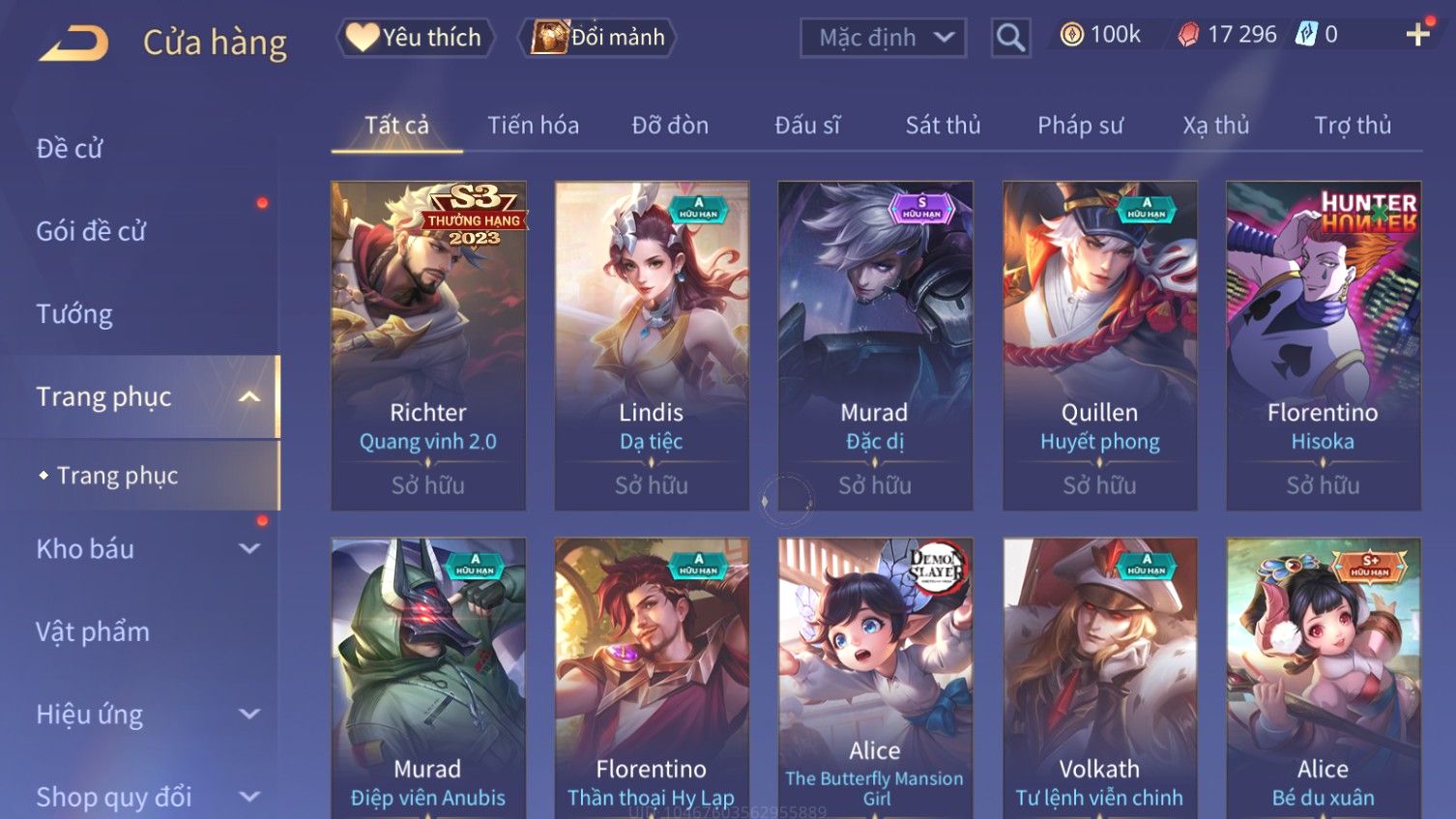Select the Florentino Hisoka skin card
1456x819 pixels.
1323,345
